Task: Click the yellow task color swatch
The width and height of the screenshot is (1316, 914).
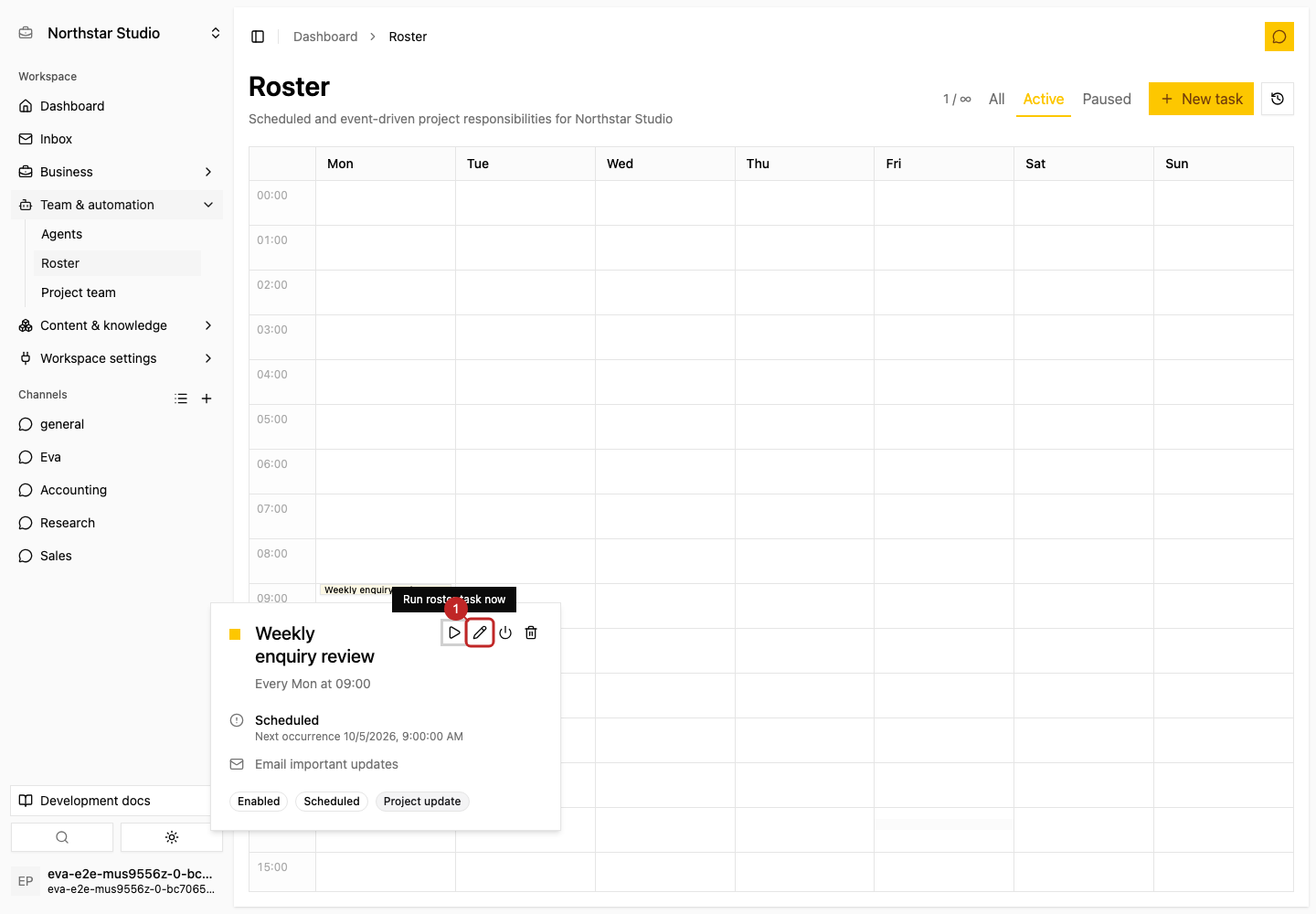Action: pyautogui.click(x=235, y=634)
